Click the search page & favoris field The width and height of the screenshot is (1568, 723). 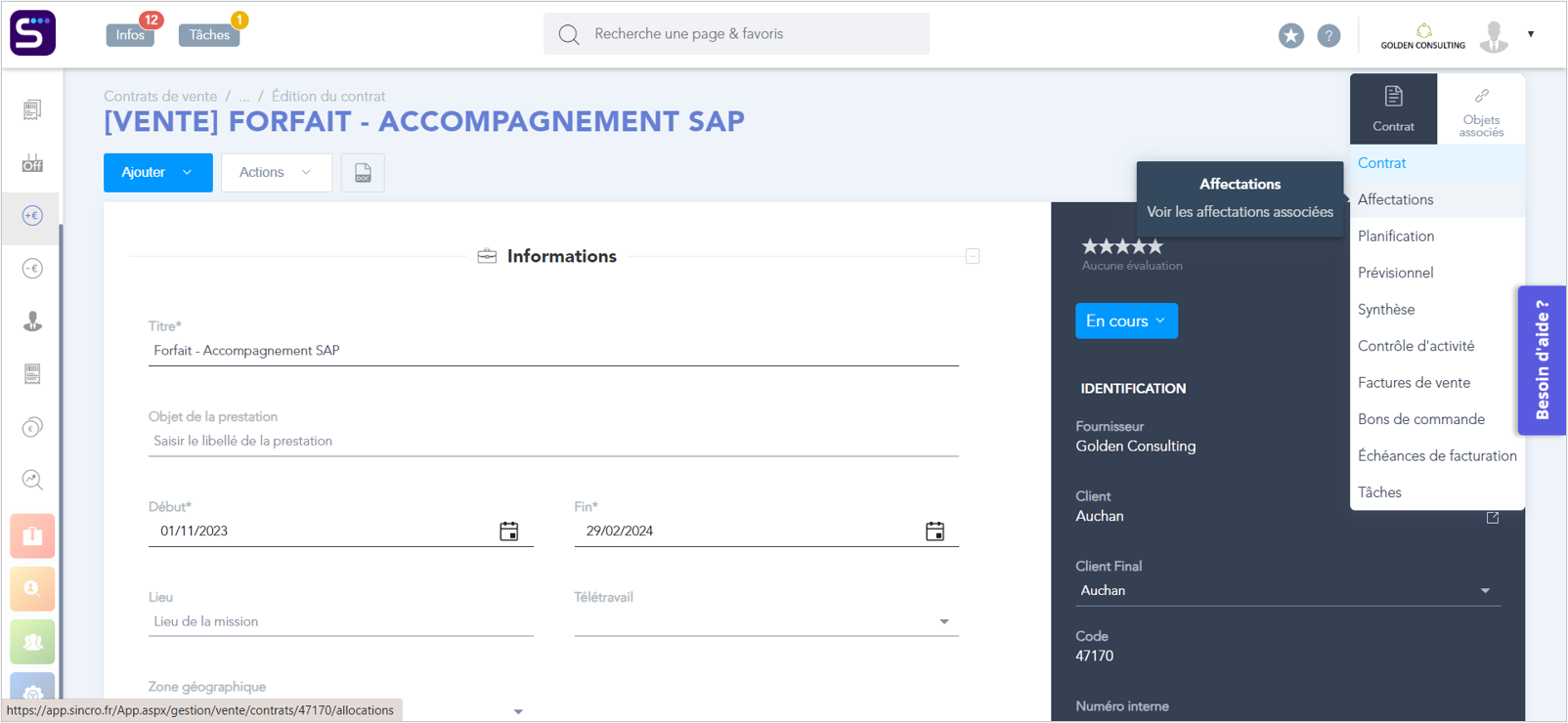(736, 34)
